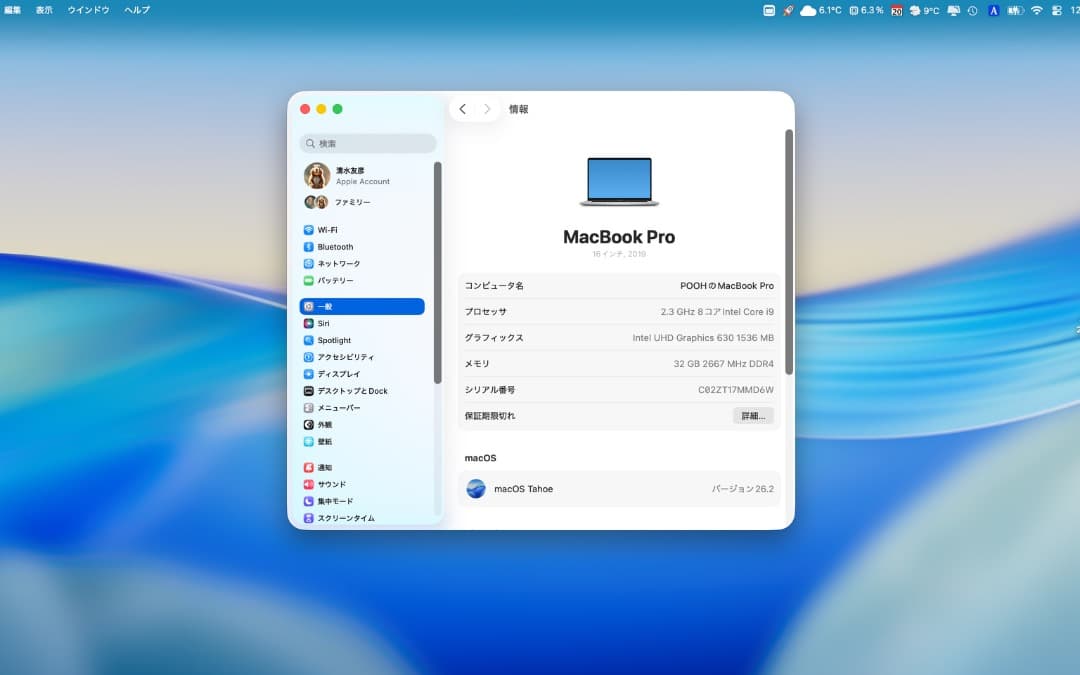Open the 編集 menu
The width and height of the screenshot is (1080, 675).
(12, 10)
